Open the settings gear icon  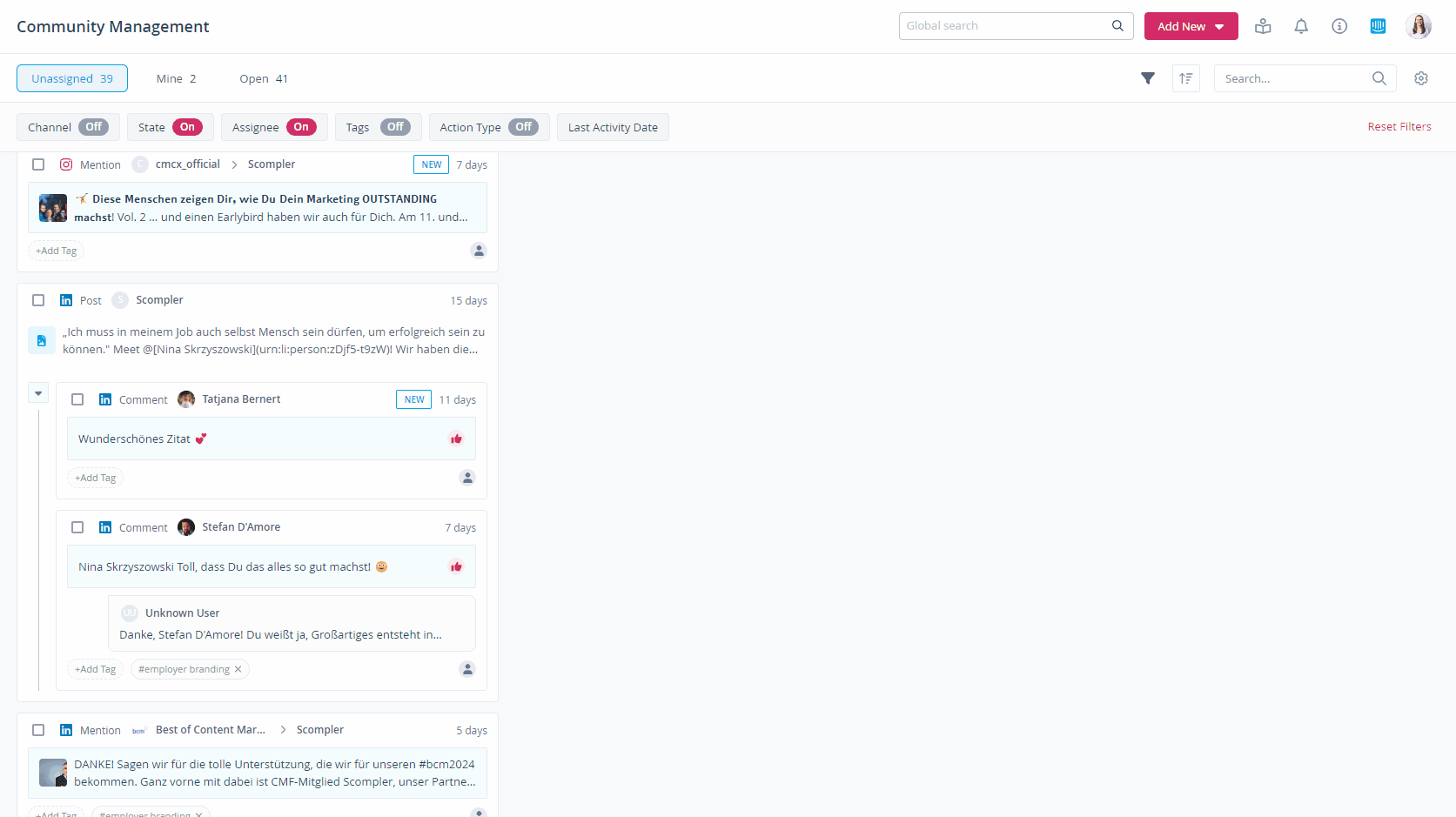tap(1421, 78)
